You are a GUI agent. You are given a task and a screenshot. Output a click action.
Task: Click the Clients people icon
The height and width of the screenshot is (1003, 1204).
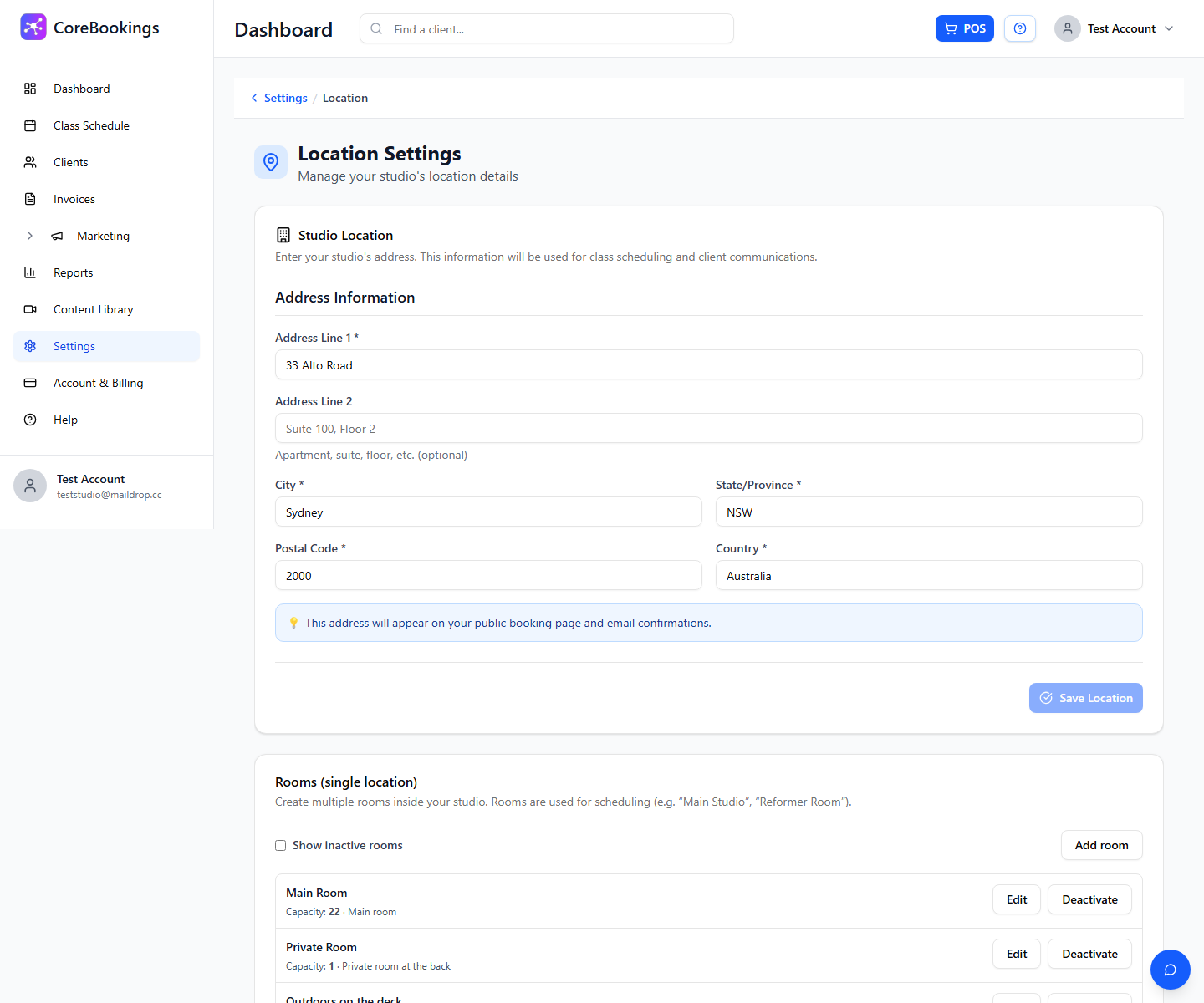pos(30,162)
